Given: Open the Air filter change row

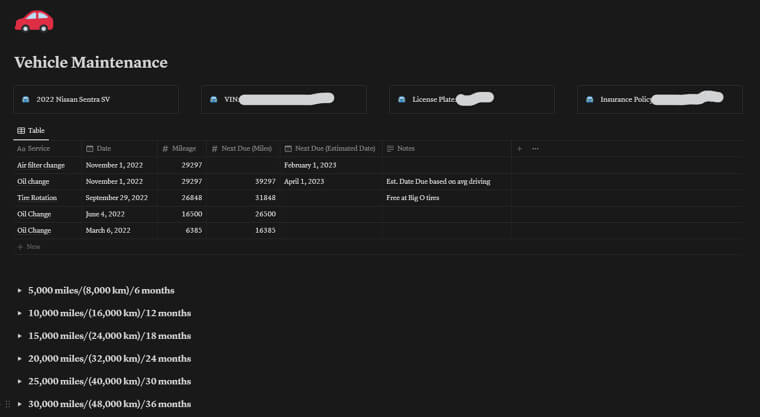Looking at the screenshot, I should [41, 165].
